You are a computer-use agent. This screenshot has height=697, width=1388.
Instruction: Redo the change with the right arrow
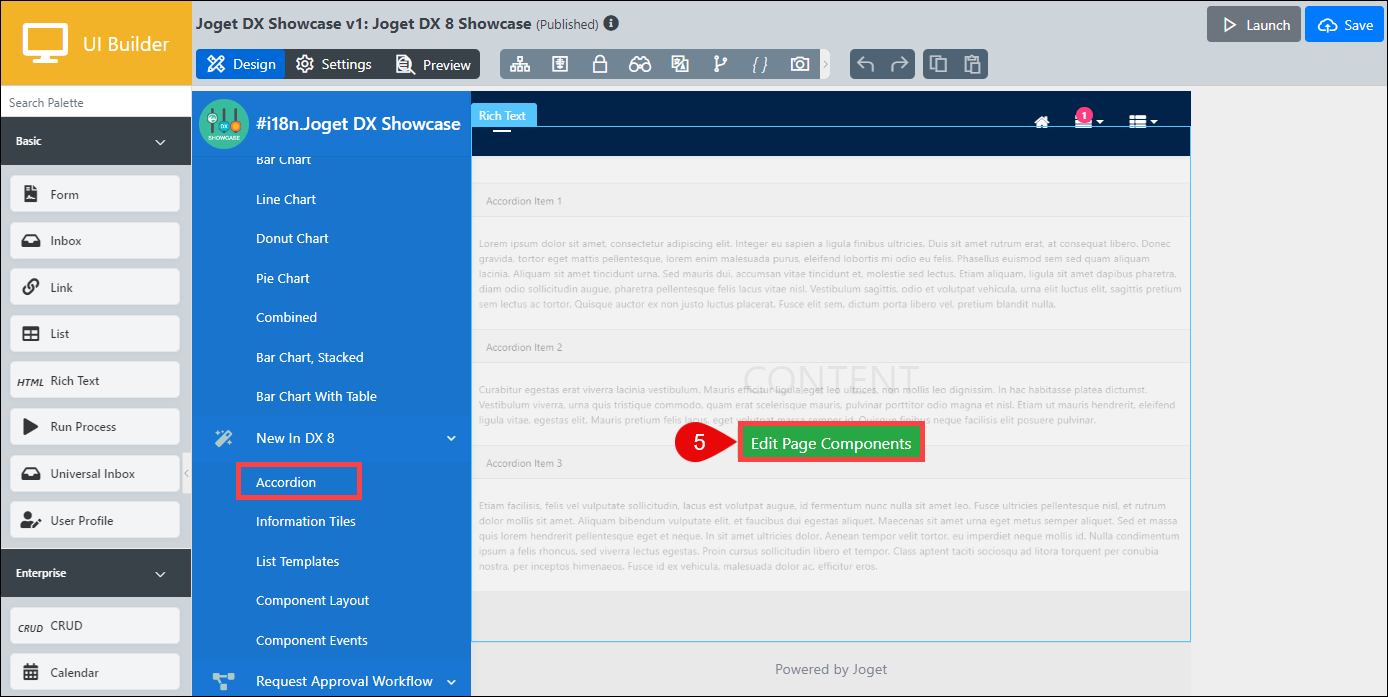pos(900,64)
